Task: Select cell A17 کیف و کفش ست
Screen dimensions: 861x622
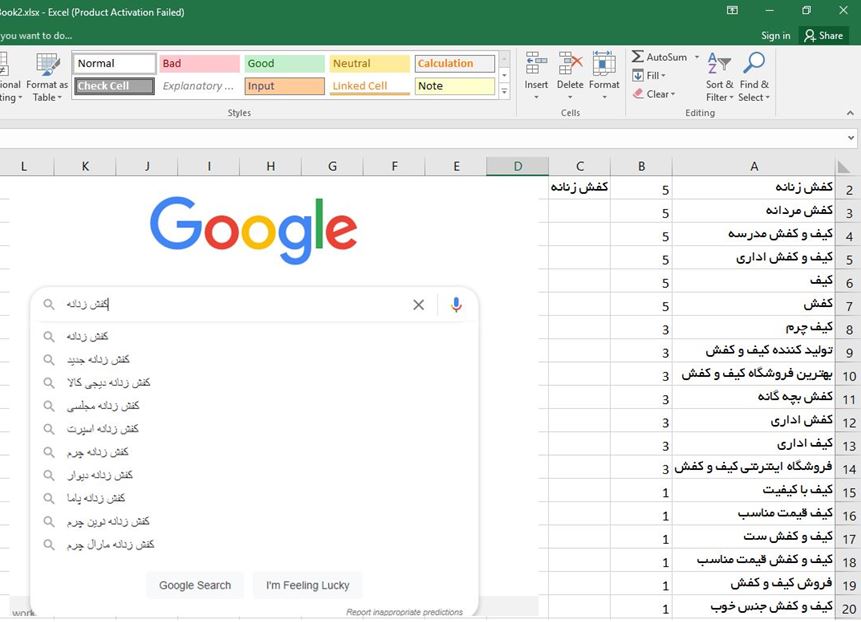Action: point(754,536)
